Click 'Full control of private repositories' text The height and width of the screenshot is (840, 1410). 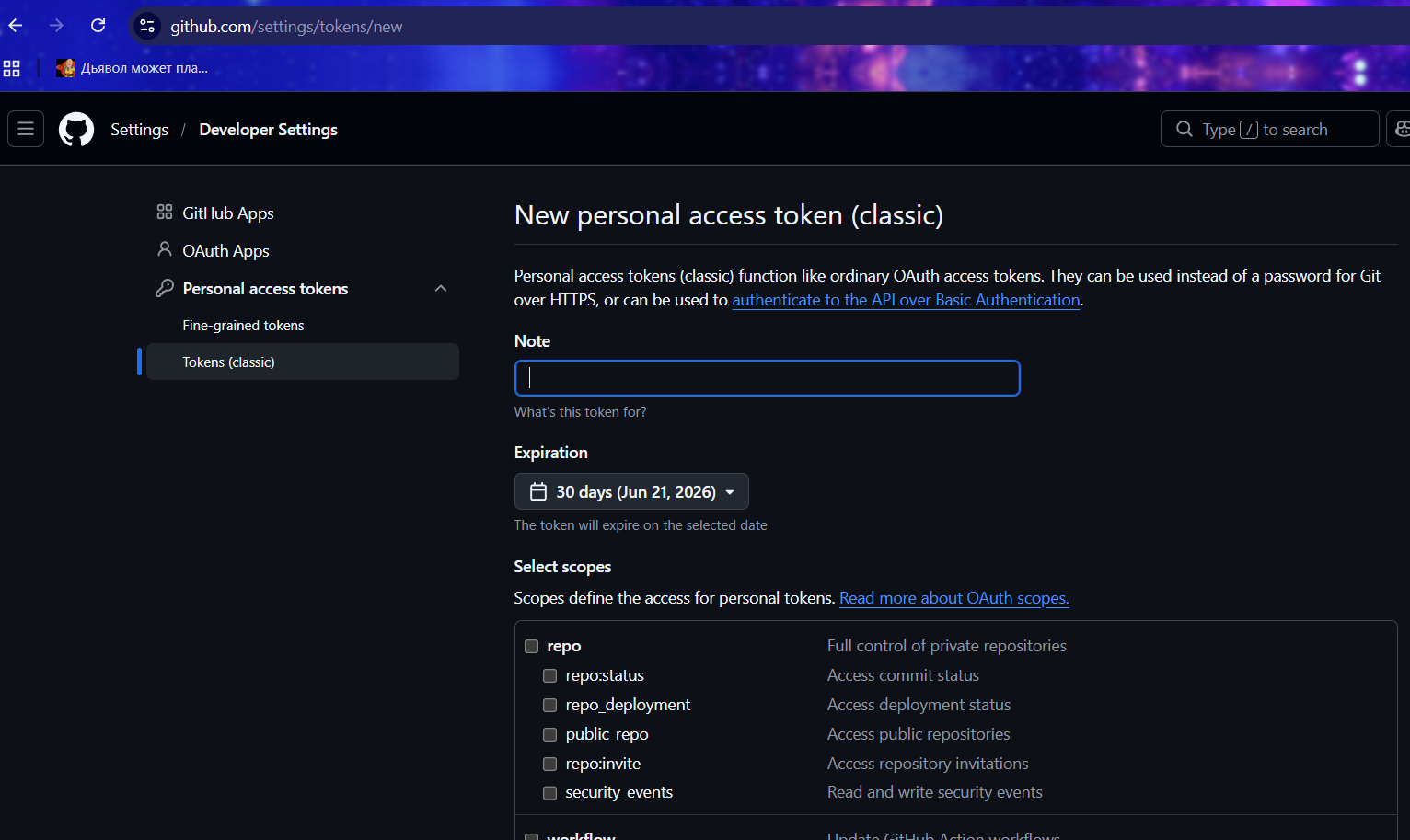click(946, 646)
